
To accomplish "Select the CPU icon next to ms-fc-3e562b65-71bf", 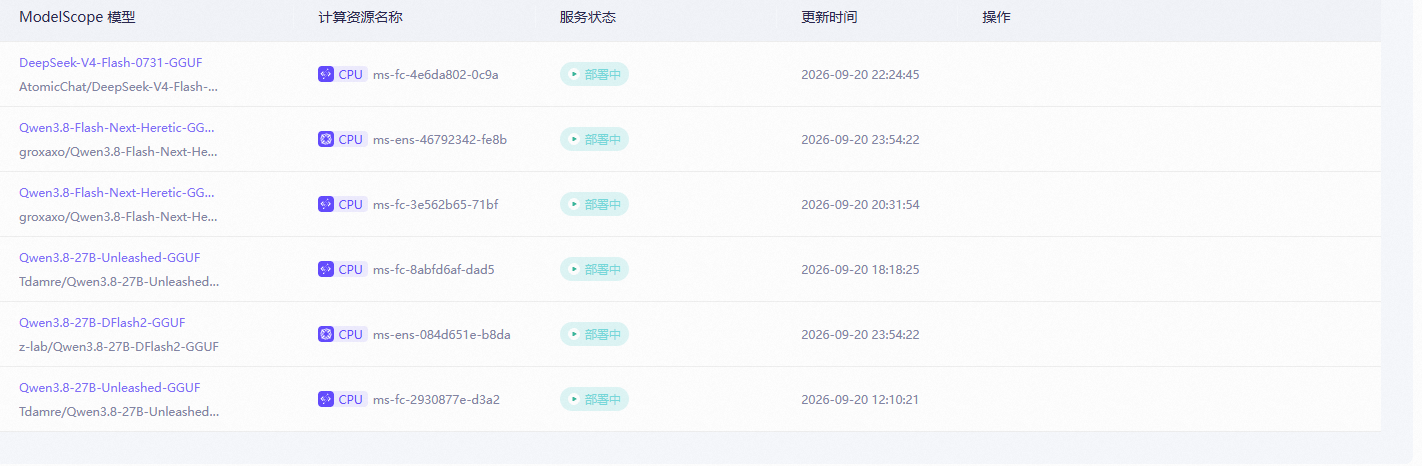I will 326,204.
